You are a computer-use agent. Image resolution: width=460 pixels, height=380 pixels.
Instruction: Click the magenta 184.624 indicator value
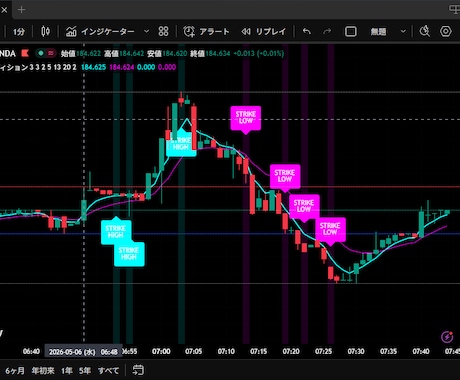pyautogui.click(x=122, y=67)
